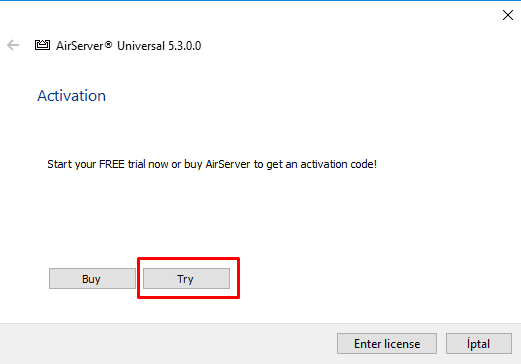
Task: Click the word trial in the message
Action: tap(136, 164)
